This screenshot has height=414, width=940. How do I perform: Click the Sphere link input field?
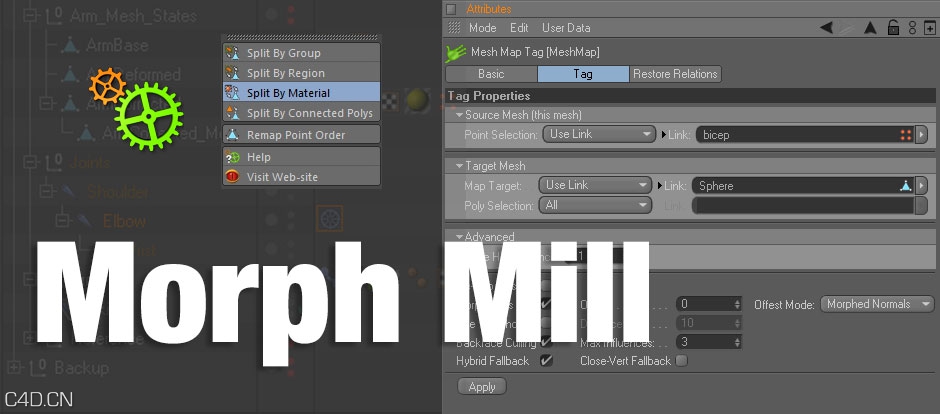coord(803,186)
